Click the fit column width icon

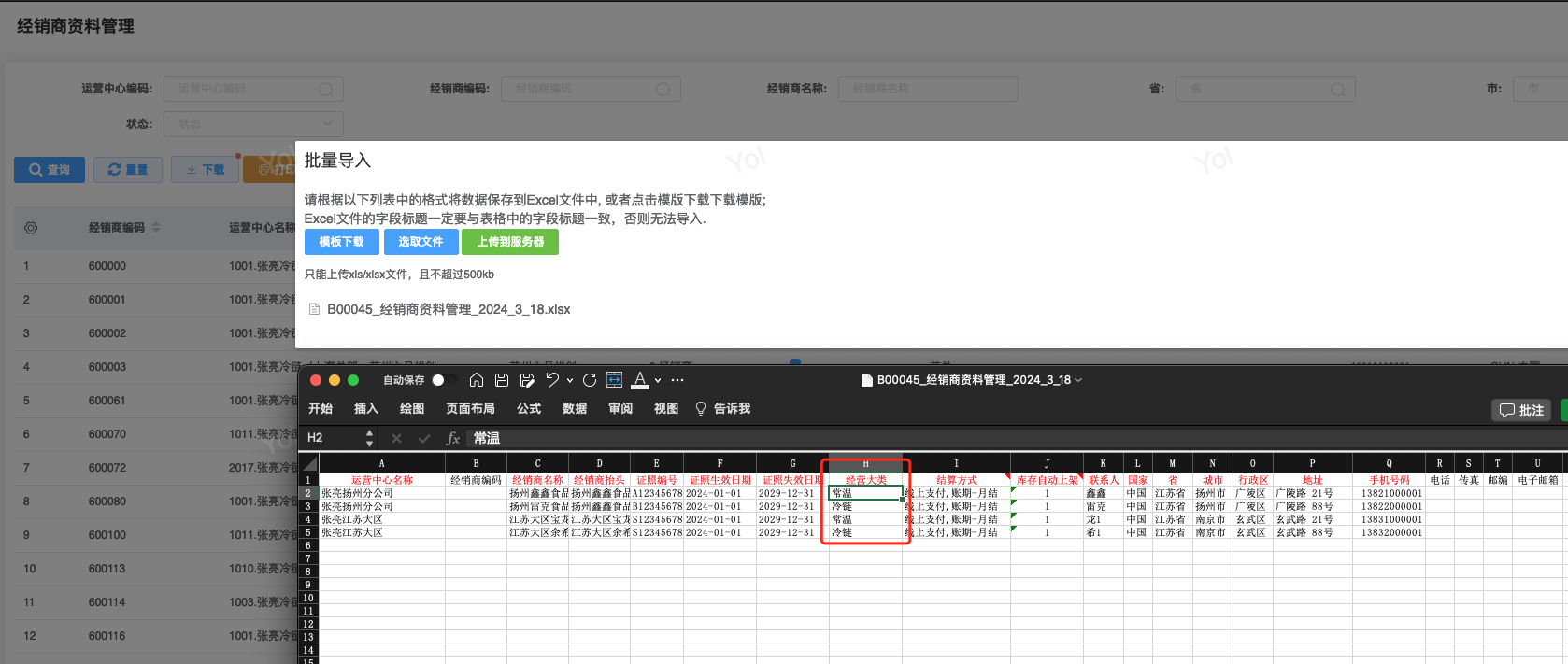pos(614,380)
